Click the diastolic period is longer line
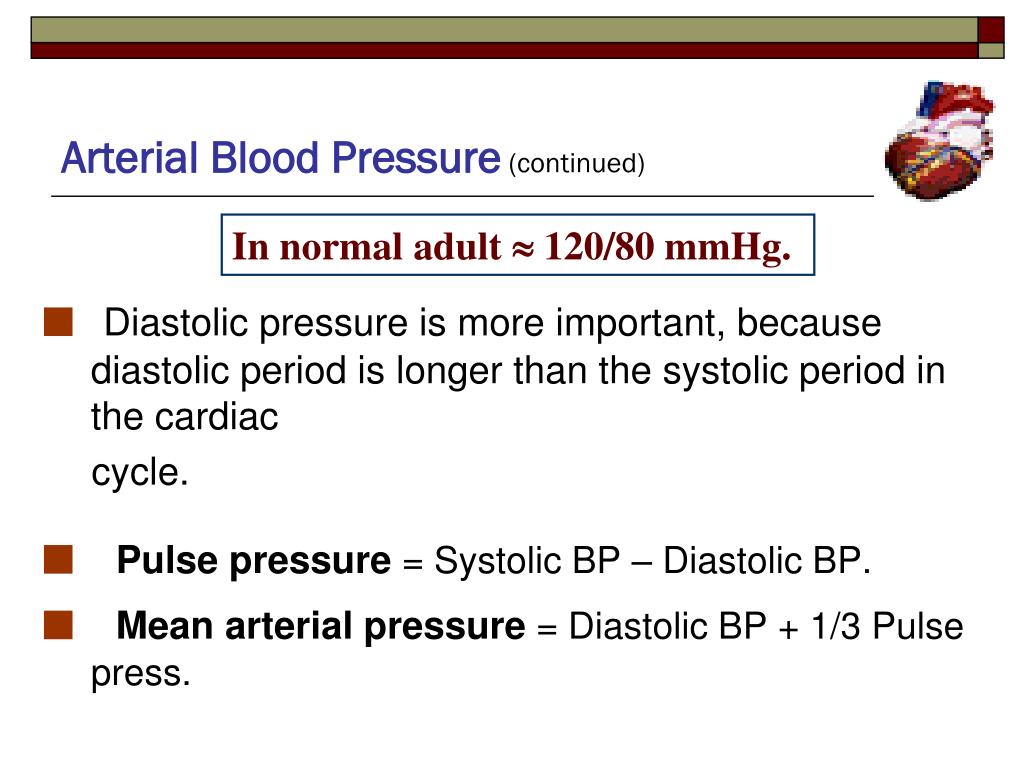Image resolution: width=1024 pixels, height=768 pixels. [518, 371]
